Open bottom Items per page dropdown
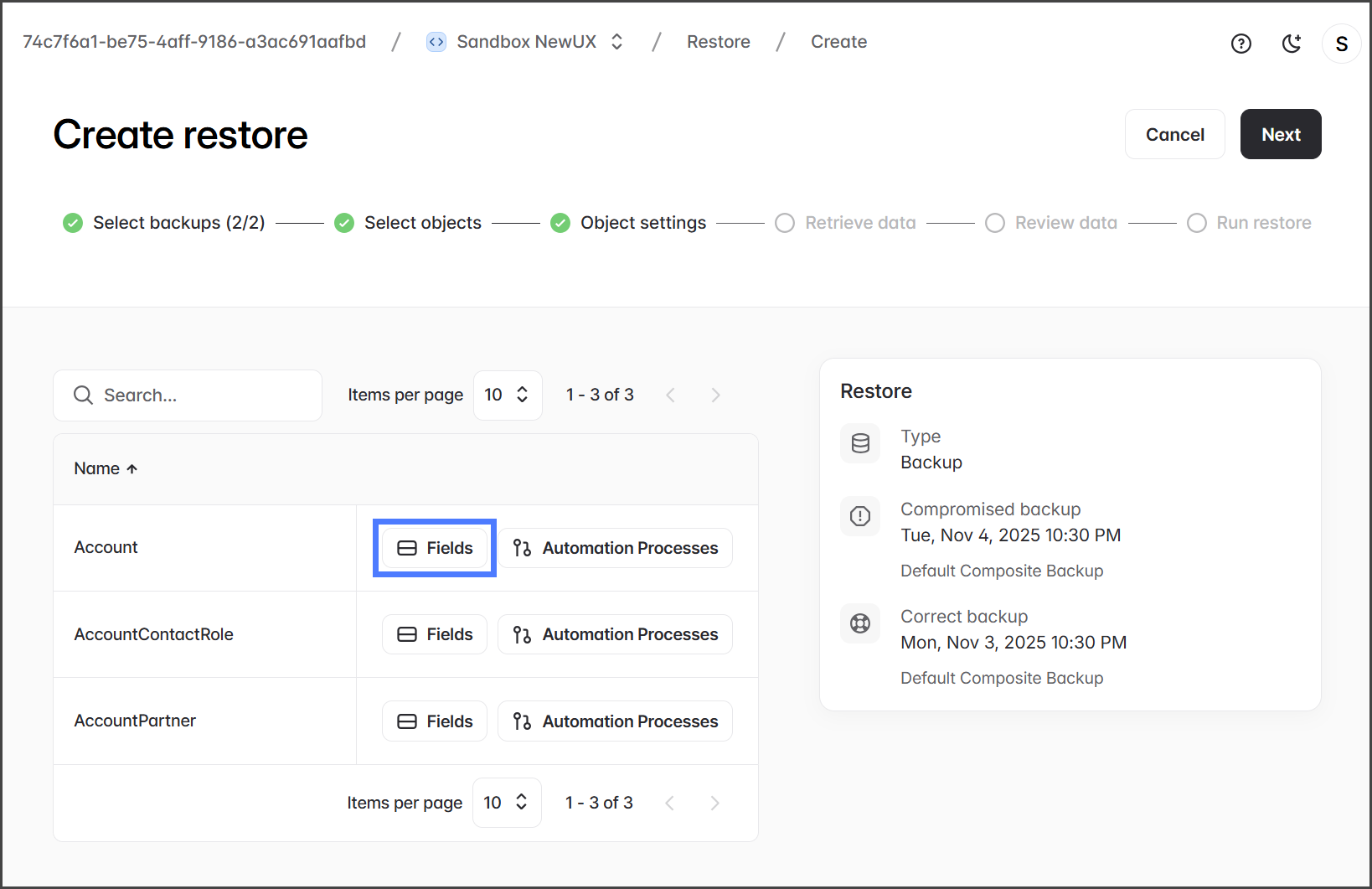This screenshot has height=889, width=1372. [506, 803]
